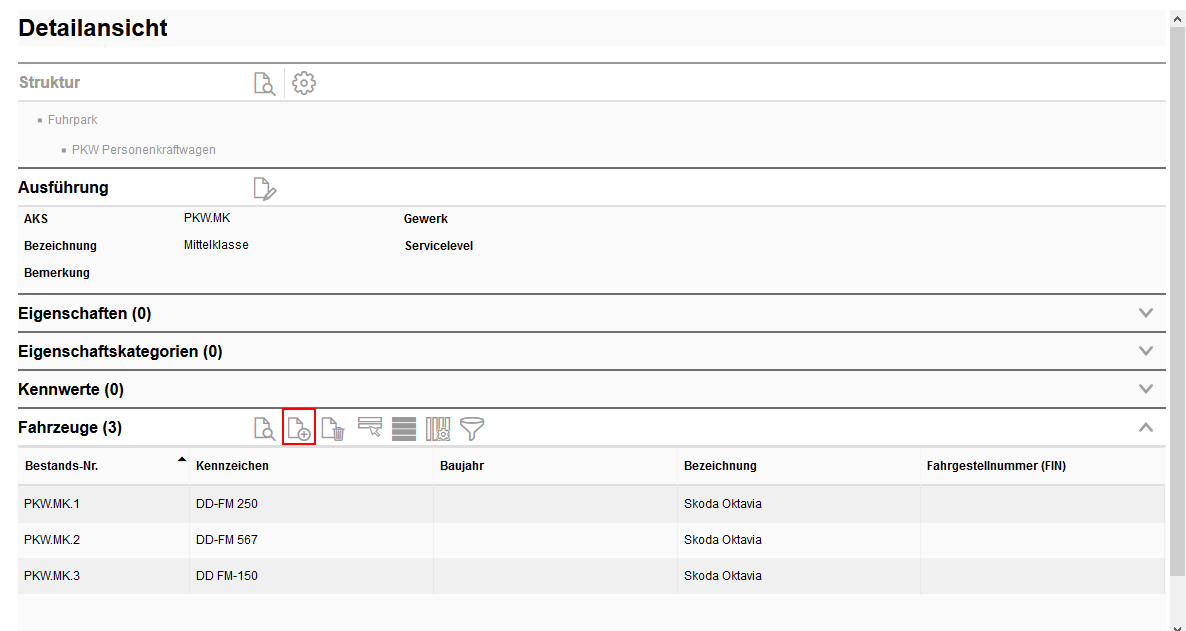Screen dimensions: 1186x631
Task: Select the Fuhrpark structure node
Action: pos(72,120)
